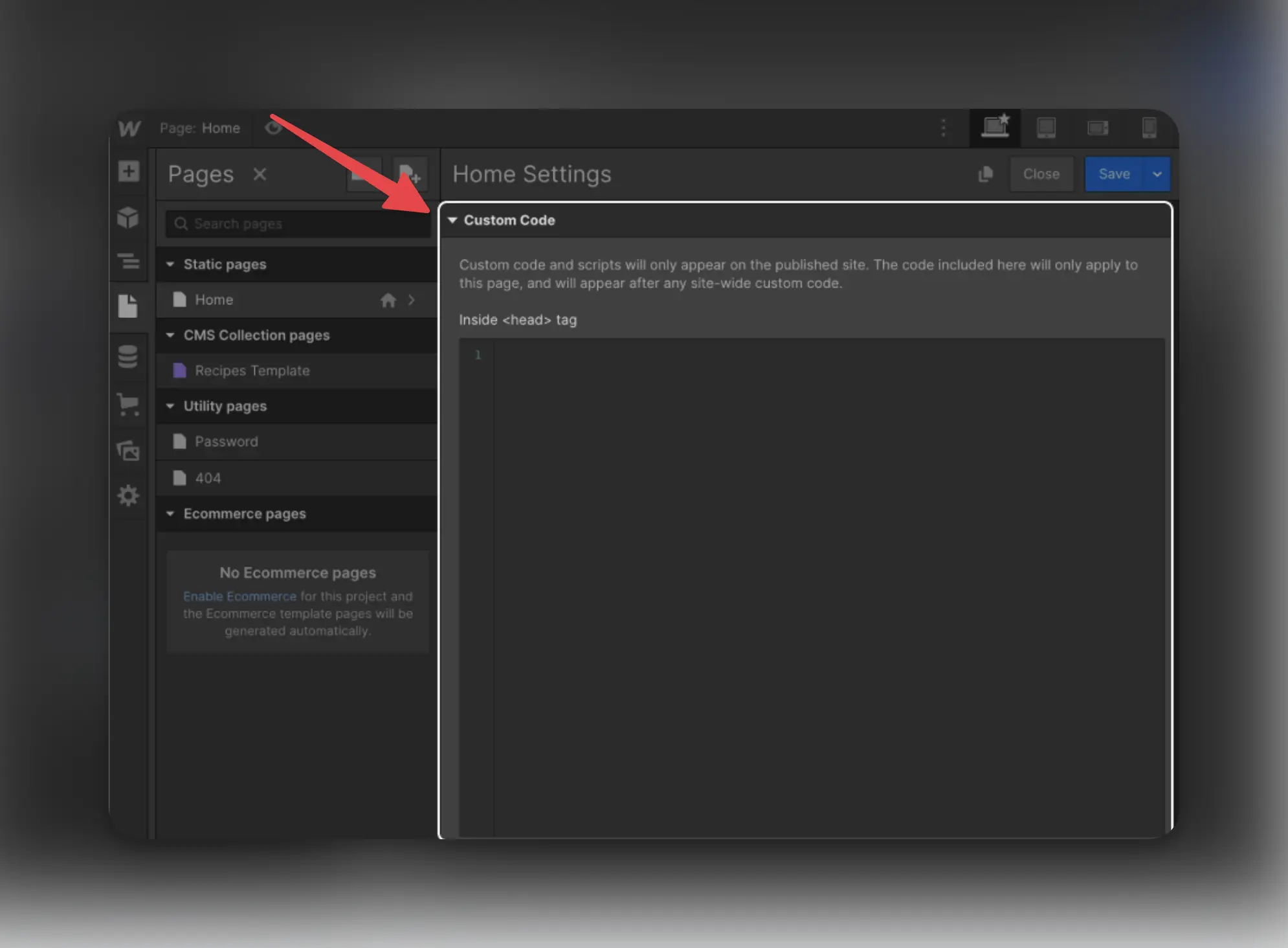
Task: Focus the Search pages field
Action: pyautogui.click(x=298, y=224)
